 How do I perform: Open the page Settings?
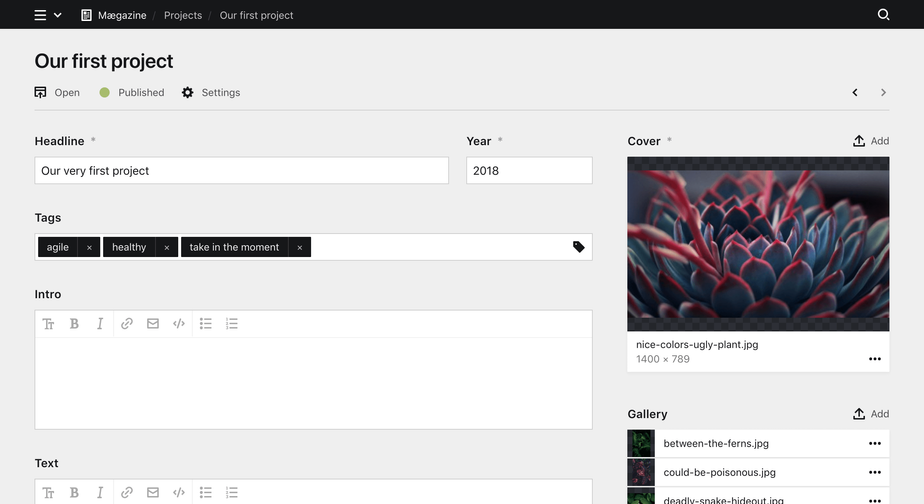tap(211, 93)
